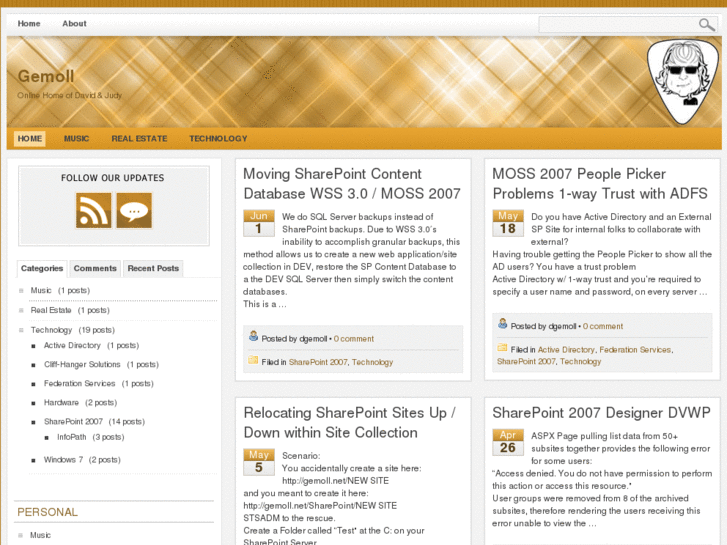Open Music link under PERSONAL heading
727x545 pixels.
pos(40,535)
